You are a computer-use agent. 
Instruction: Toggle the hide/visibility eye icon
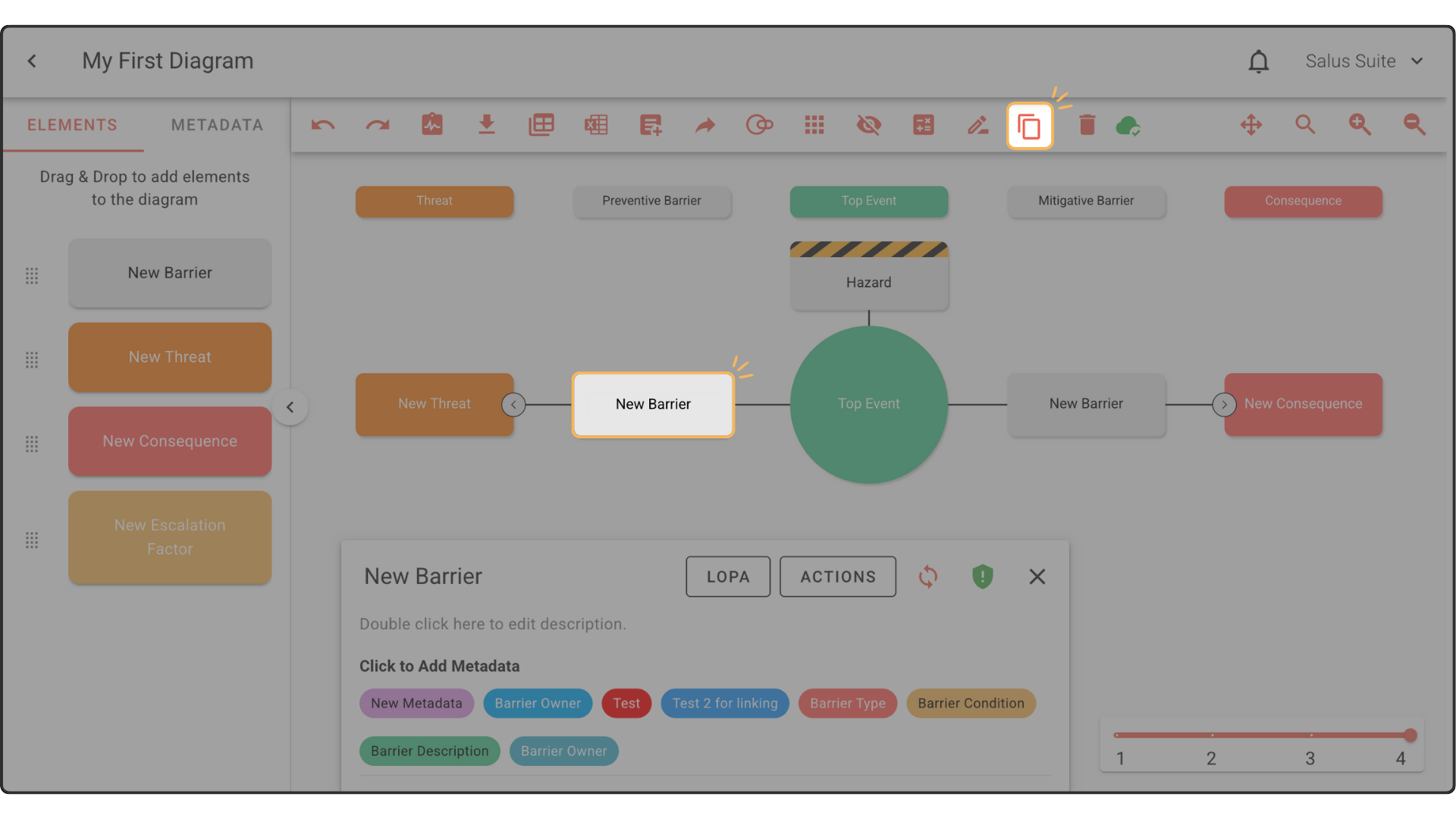[x=869, y=125]
